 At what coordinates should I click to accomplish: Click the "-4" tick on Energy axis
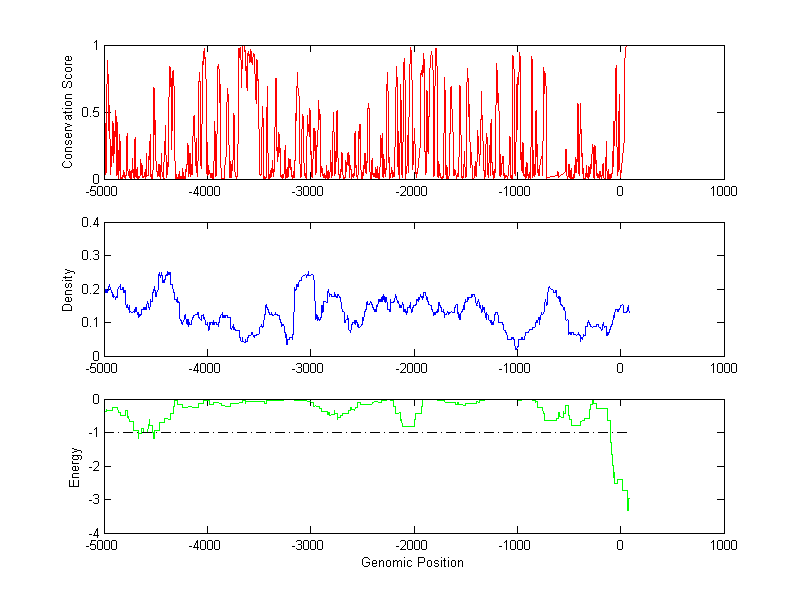(x=92, y=533)
